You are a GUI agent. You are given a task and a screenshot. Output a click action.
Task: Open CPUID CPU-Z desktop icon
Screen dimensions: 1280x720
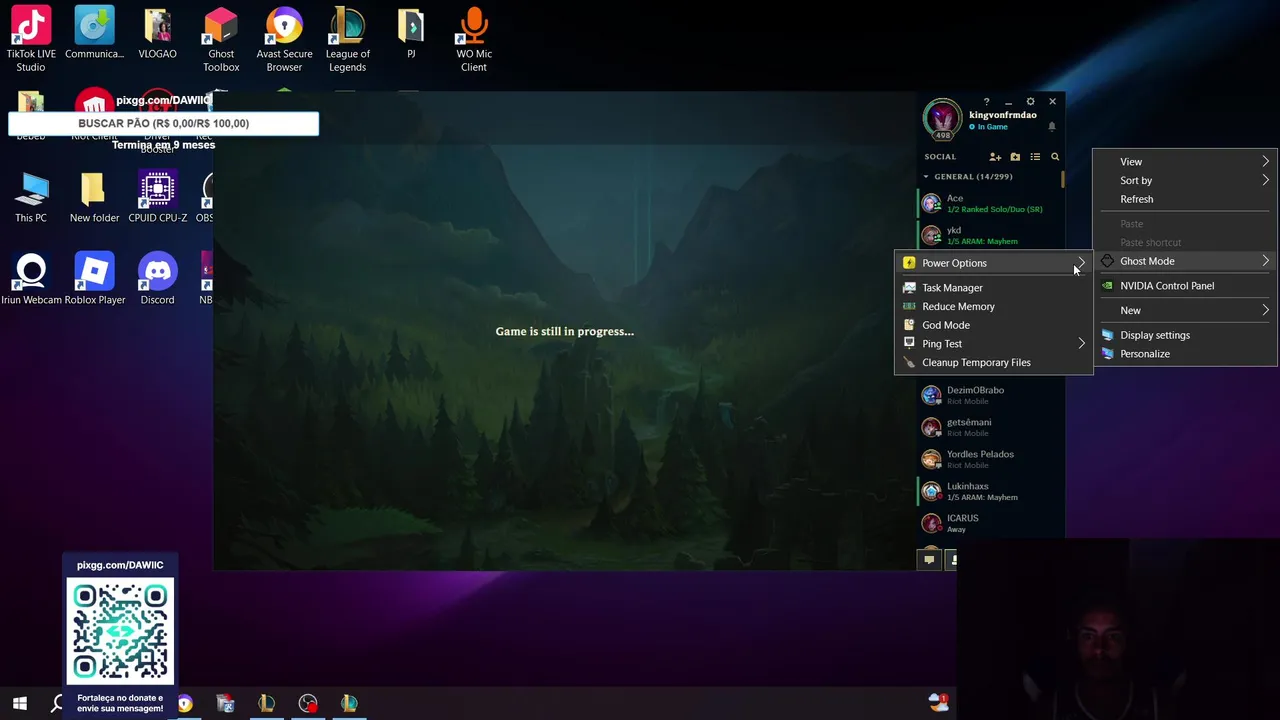157,197
